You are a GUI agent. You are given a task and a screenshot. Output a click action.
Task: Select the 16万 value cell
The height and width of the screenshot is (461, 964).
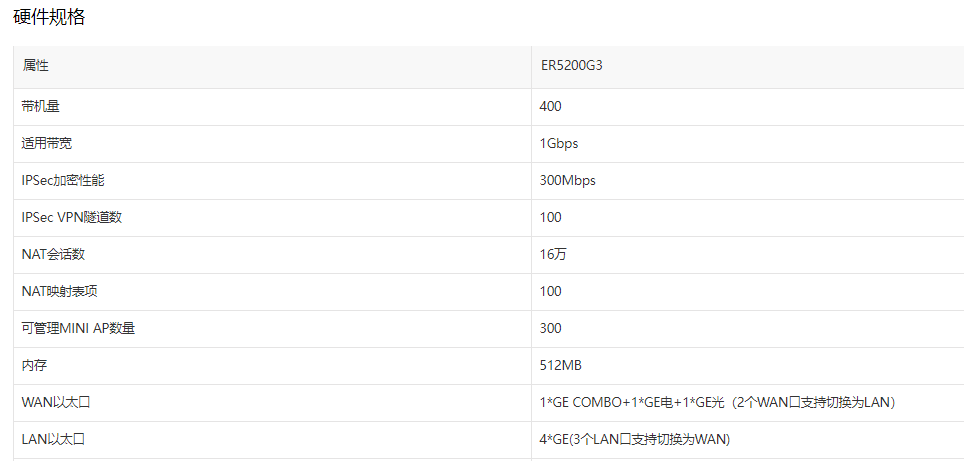pos(553,254)
